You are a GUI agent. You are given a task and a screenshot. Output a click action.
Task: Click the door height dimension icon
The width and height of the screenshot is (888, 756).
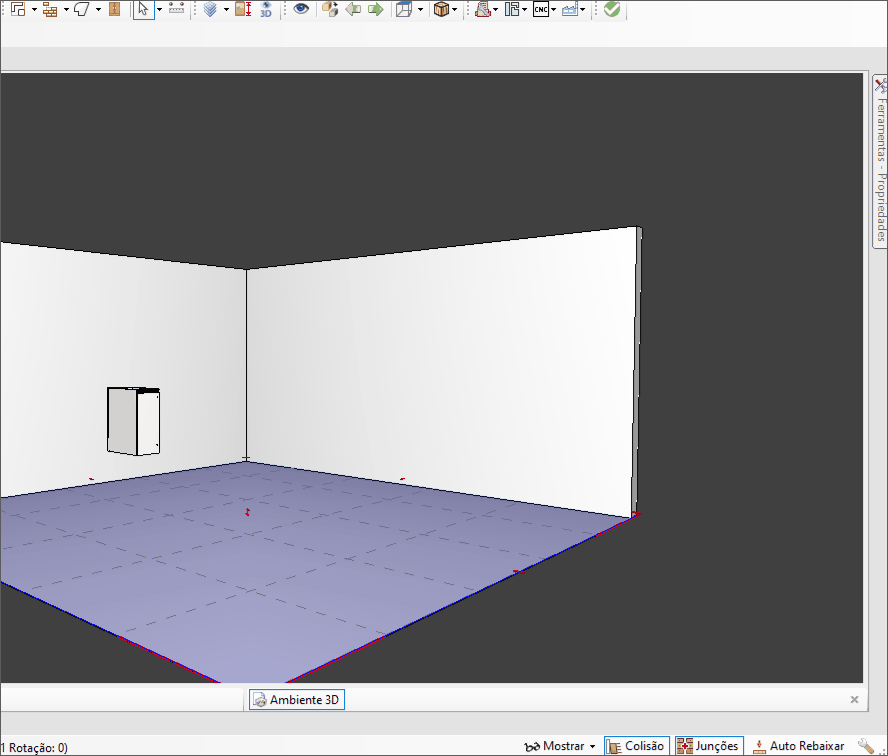(243, 9)
